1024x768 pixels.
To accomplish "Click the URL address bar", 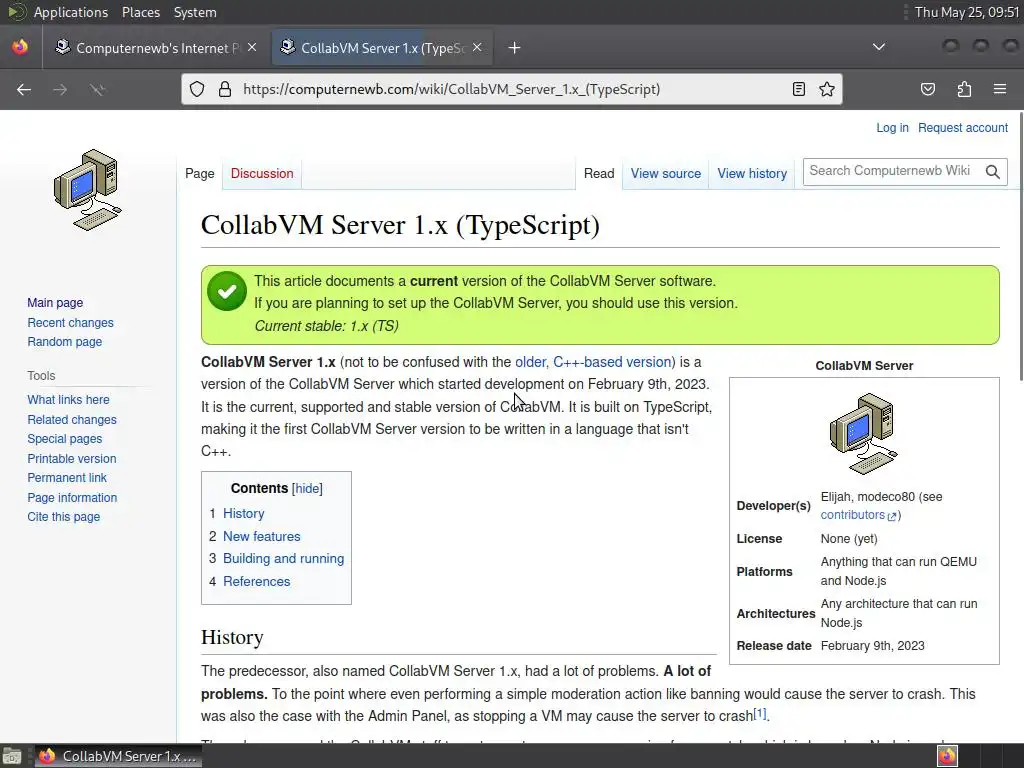I will tap(511, 89).
